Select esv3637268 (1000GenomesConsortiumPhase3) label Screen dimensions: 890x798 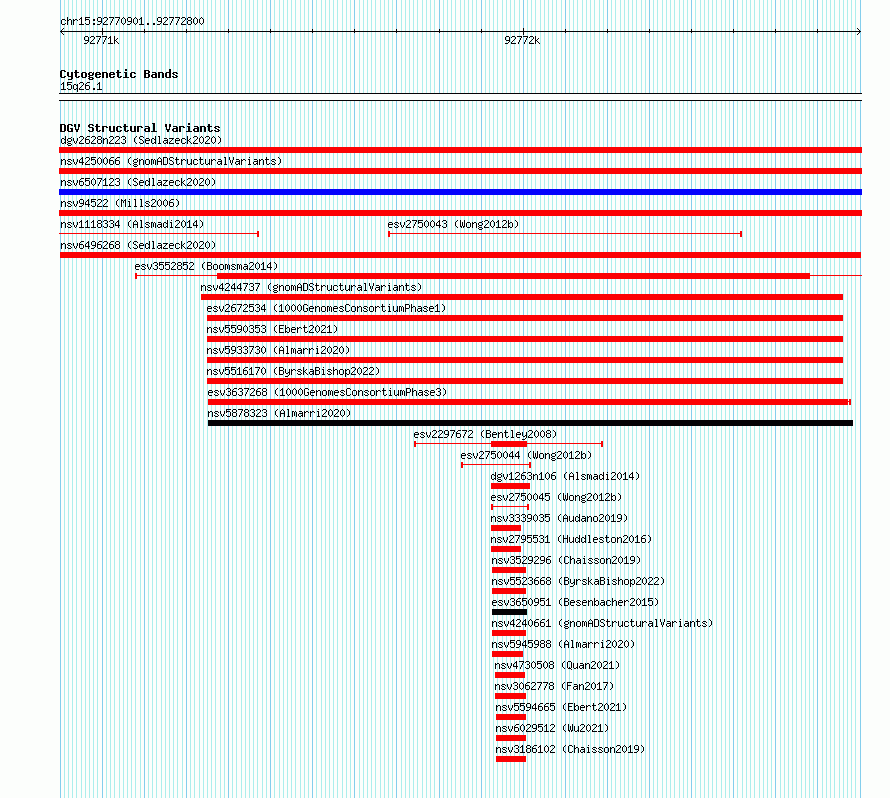[x=327, y=392]
